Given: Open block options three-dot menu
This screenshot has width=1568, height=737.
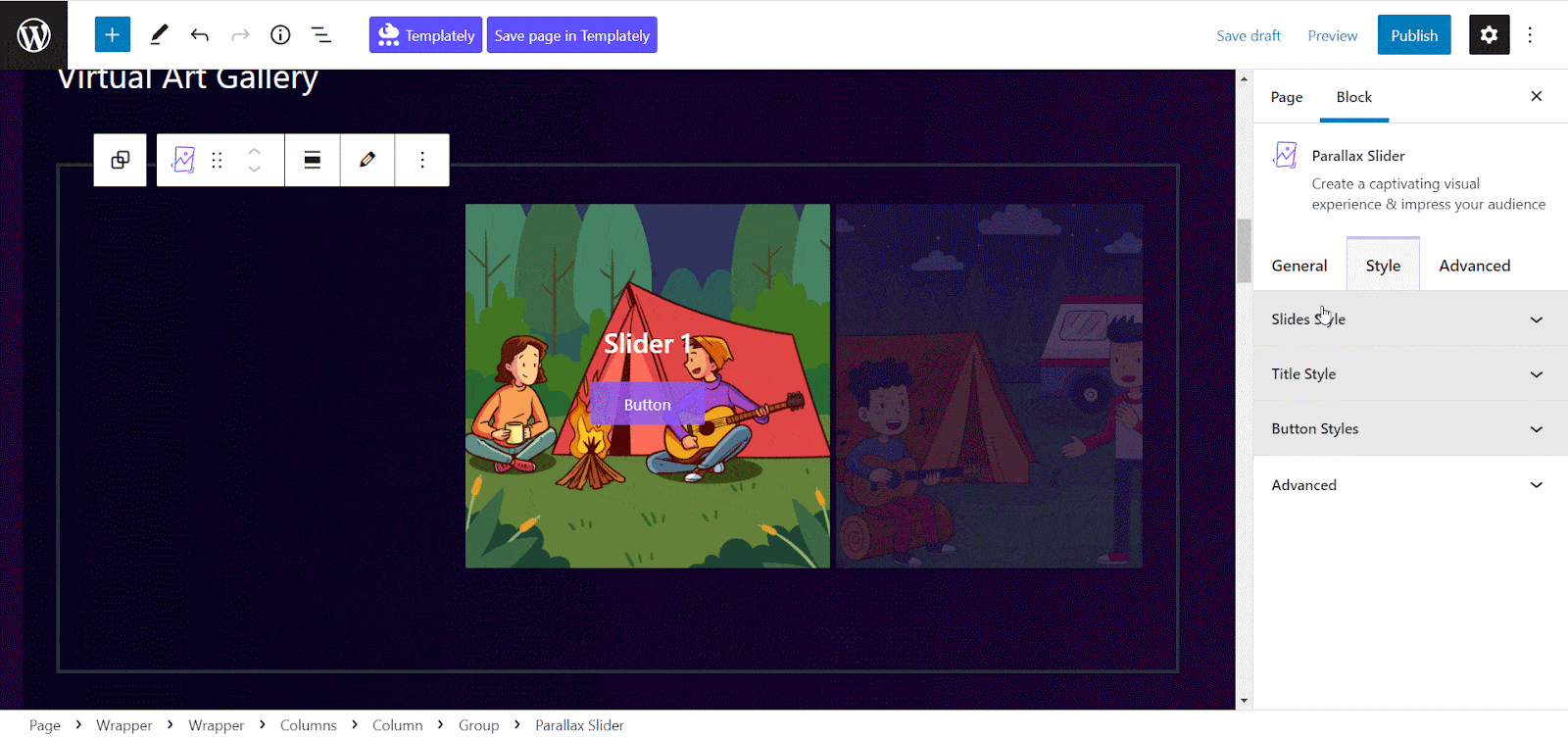Looking at the screenshot, I should pyautogui.click(x=422, y=160).
